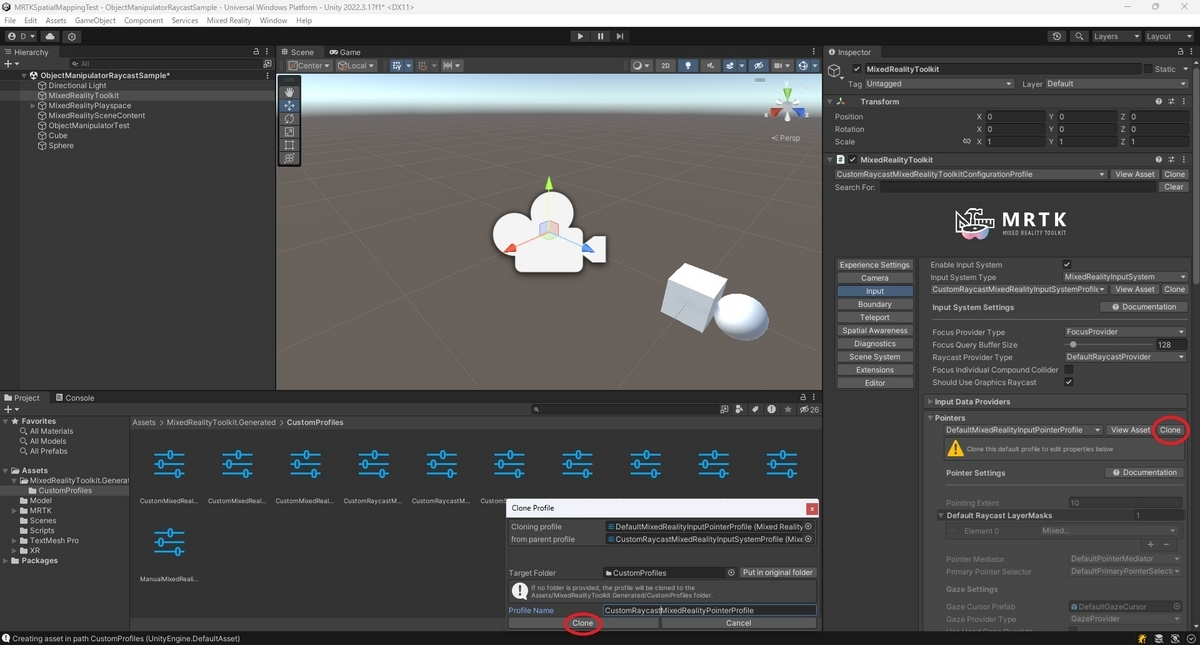Open the Local handle rotation dropdown
The width and height of the screenshot is (1200, 645).
356,66
